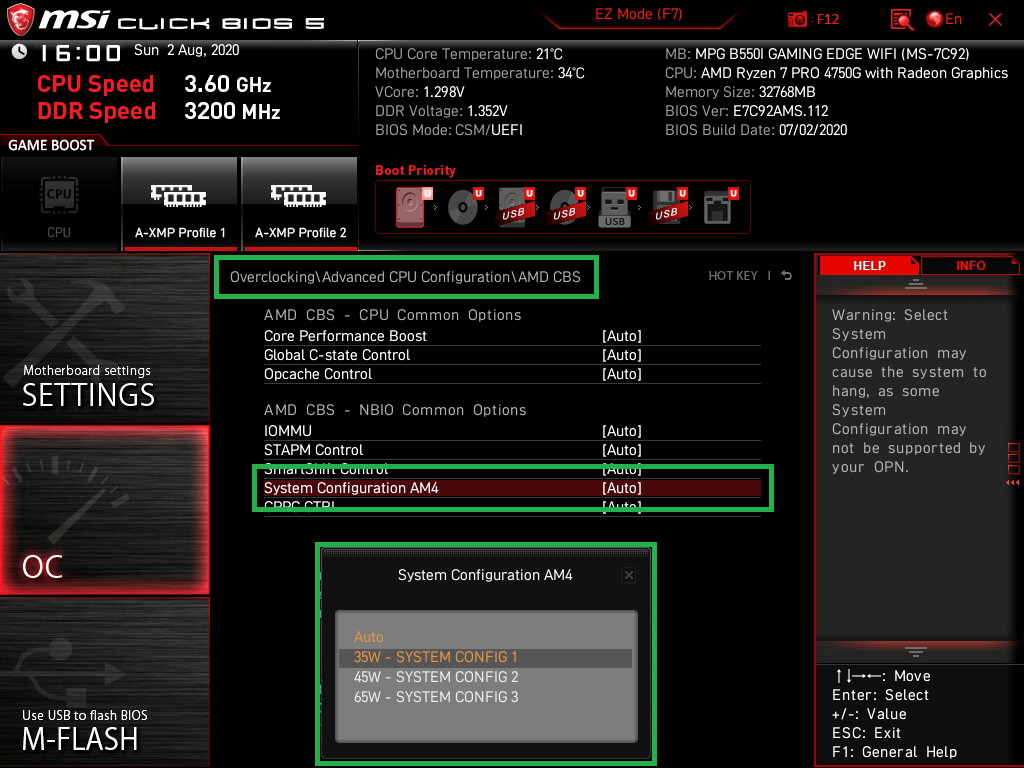This screenshot has width=1024, height=768.
Task: Select the USB key boot device icon
Action: (x=616, y=207)
